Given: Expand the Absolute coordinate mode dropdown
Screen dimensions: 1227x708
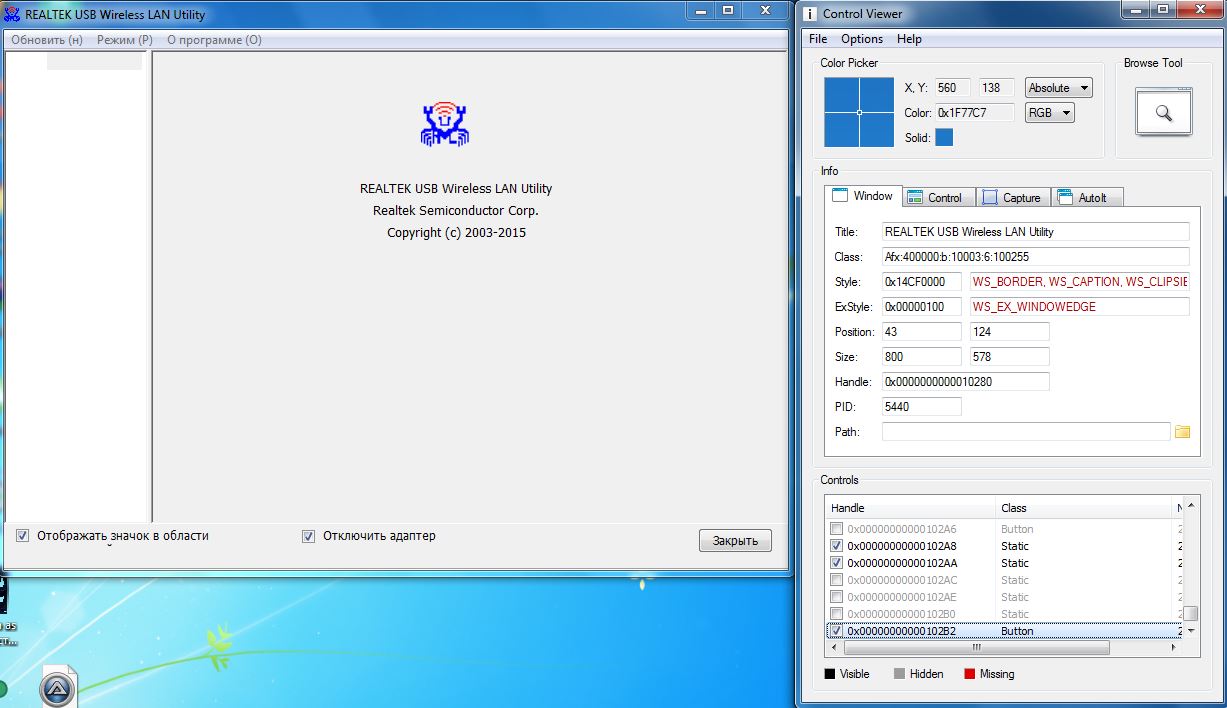Looking at the screenshot, I should pos(1058,88).
